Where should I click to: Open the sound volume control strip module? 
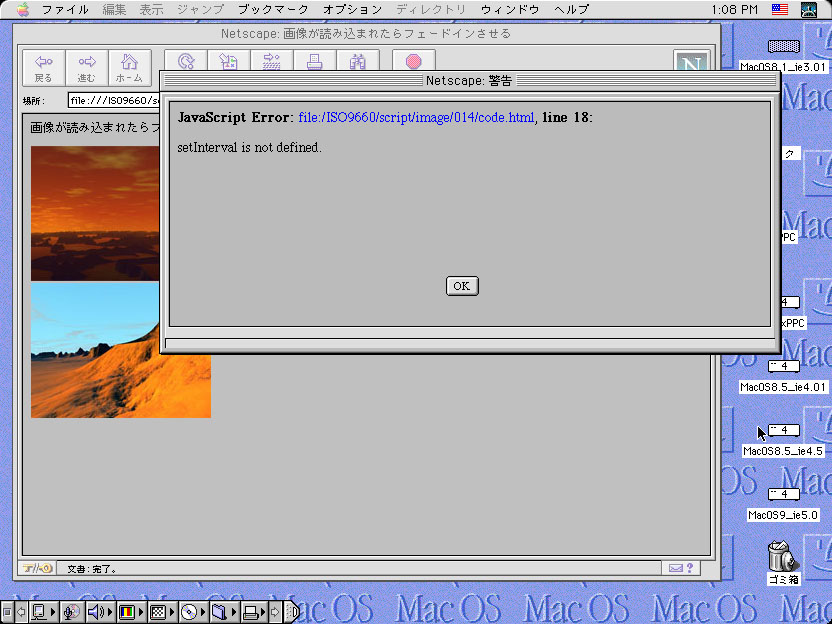99,612
